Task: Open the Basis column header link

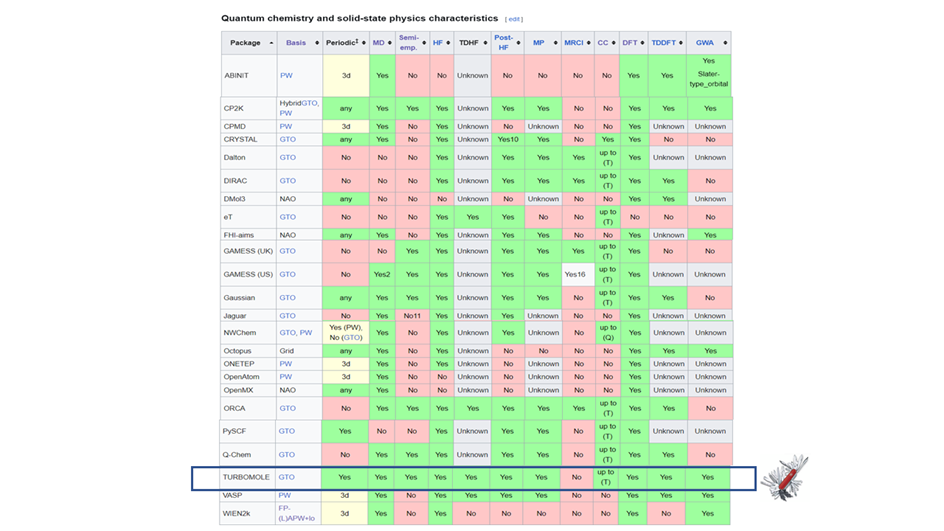Action: [295, 43]
